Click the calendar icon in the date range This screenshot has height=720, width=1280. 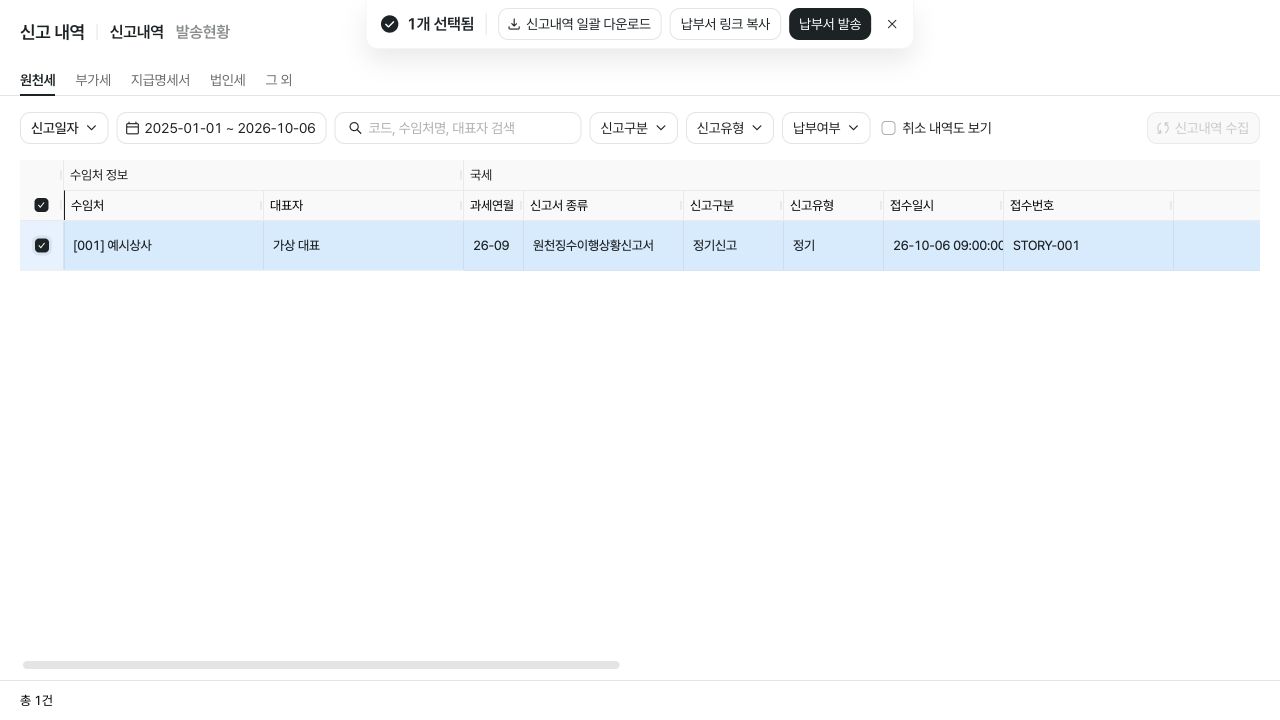(132, 128)
